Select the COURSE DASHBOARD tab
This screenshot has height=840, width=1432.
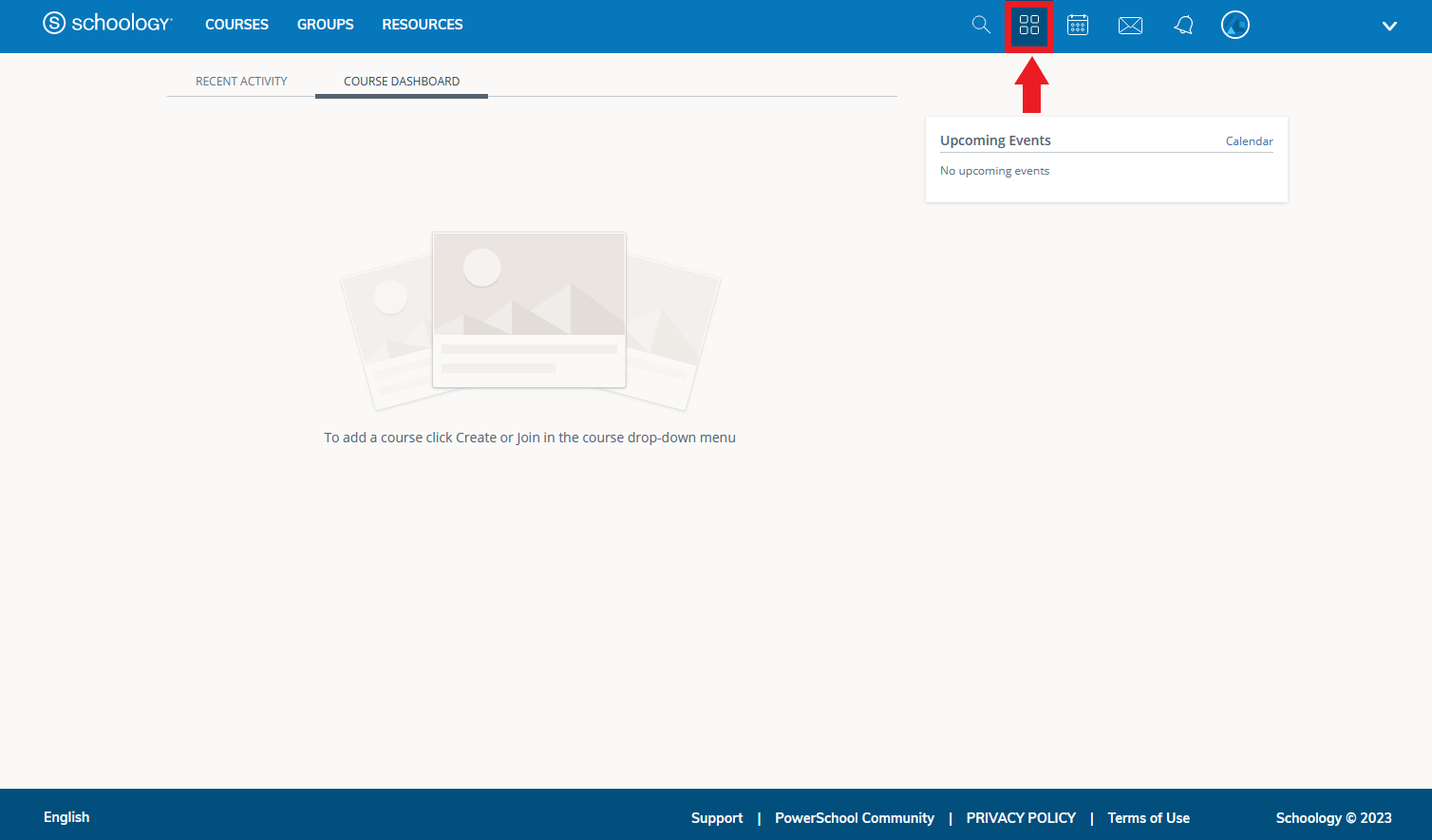click(401, 81)
